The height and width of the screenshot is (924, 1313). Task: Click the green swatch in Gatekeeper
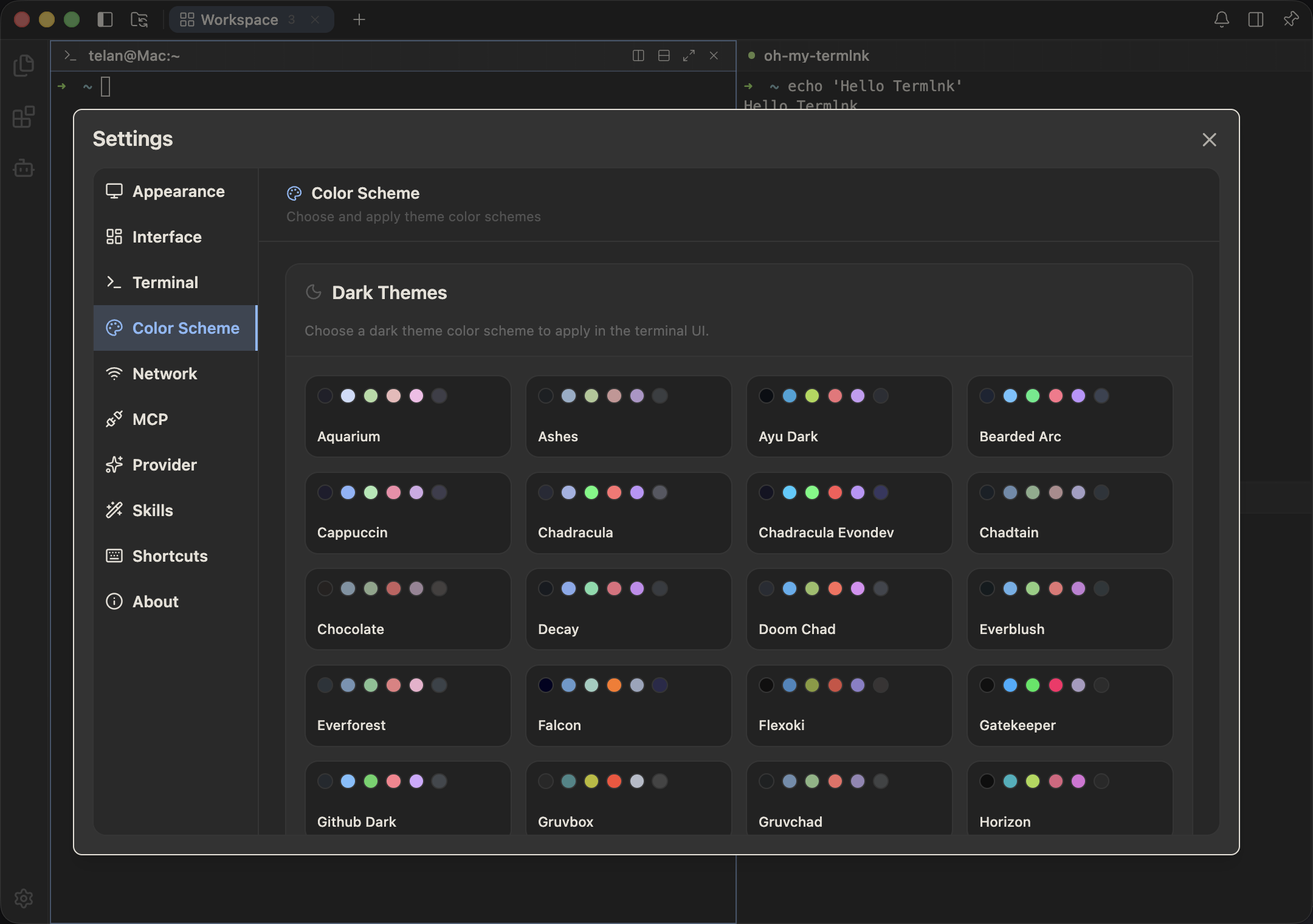pos(1033,685)
